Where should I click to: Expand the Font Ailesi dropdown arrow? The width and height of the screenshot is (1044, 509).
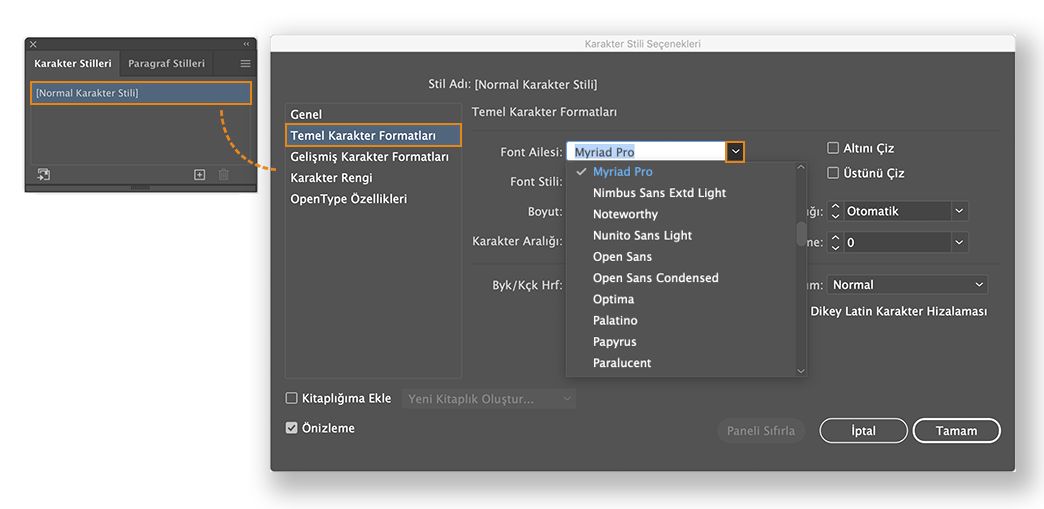click(735, 151)
